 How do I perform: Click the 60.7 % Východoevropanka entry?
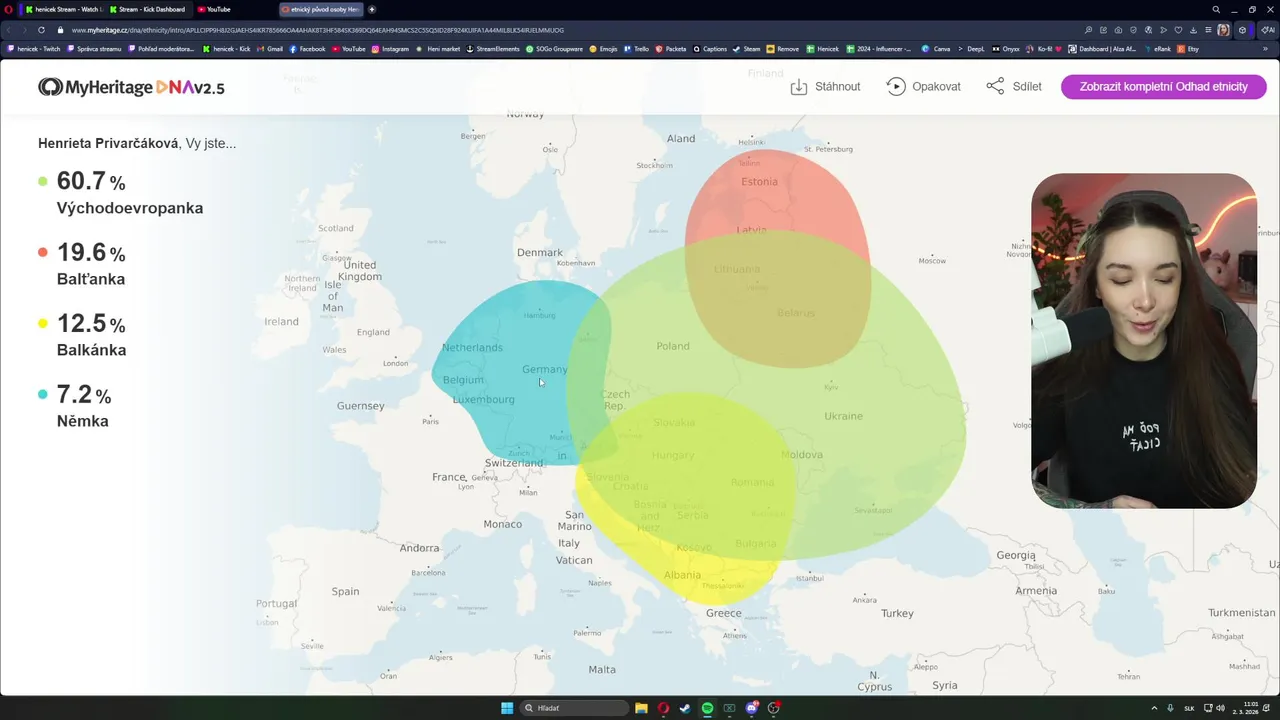click(x=120, y=193)
